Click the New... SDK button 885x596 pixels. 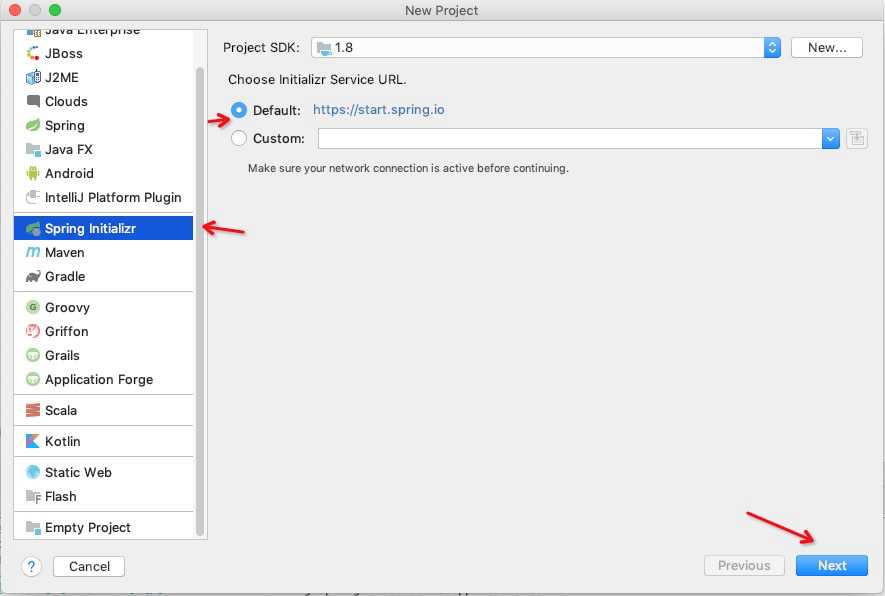[826, 47]
